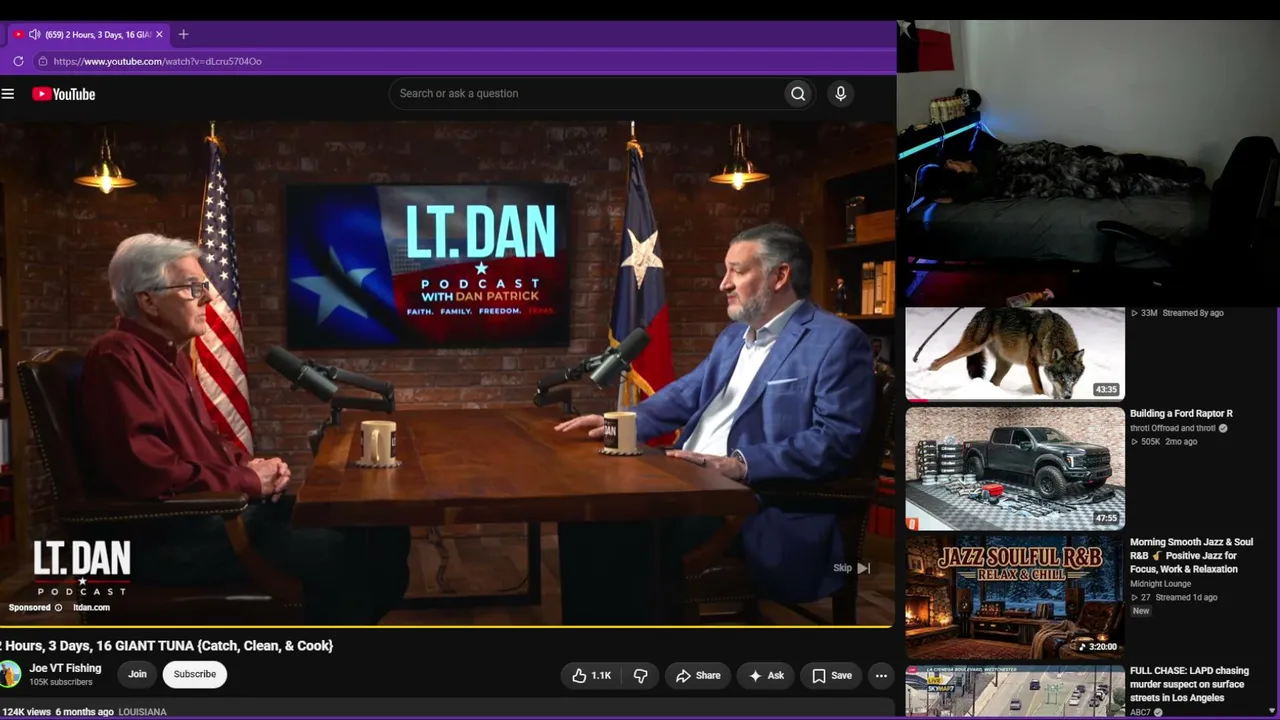1280x720 pixels.
Task: Open the YouTube guide hamburger menu
Action: click(x=8, y=94)
